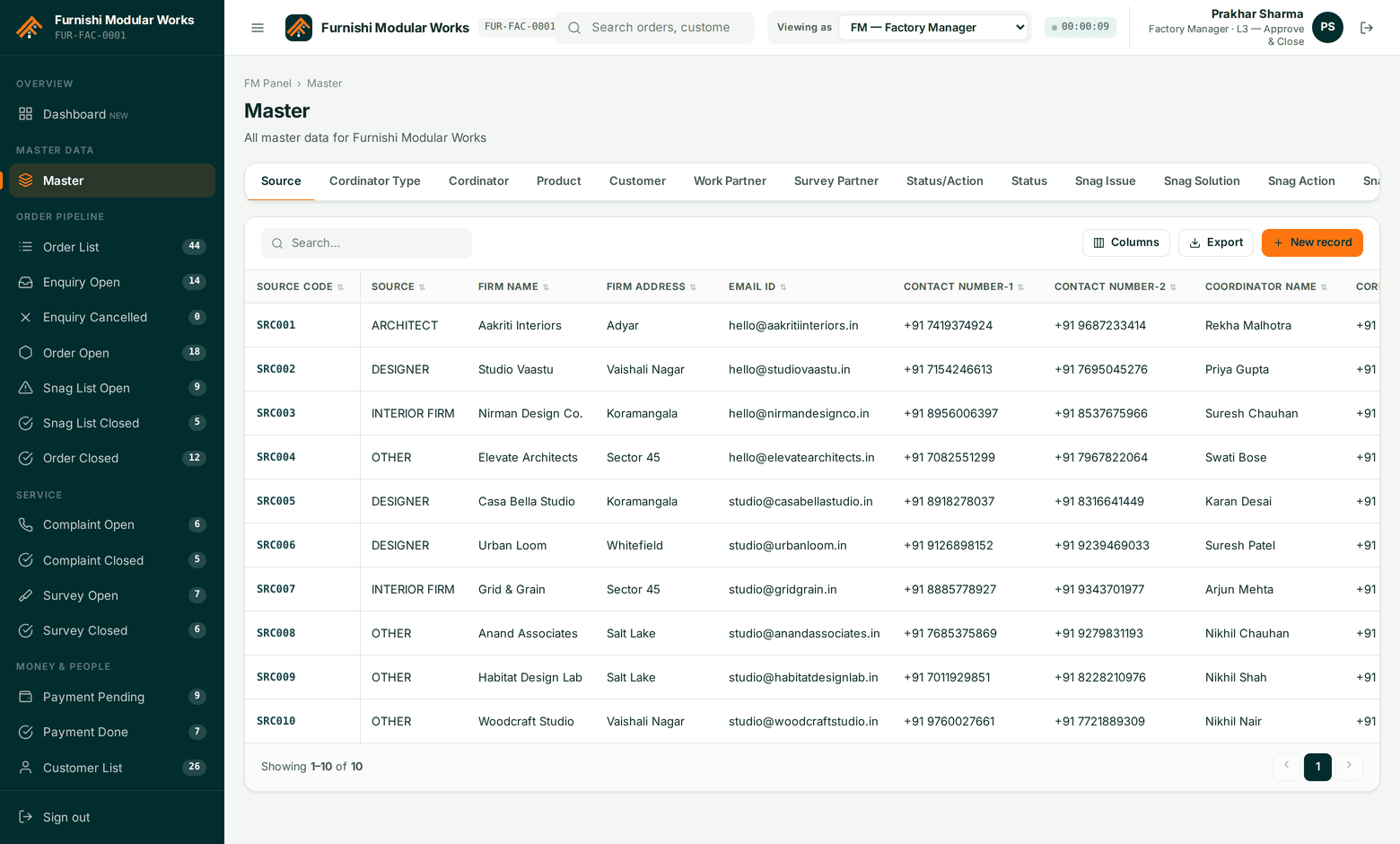Open the Complaint Closed page
Image resolution: width=1400 pixels, height=844 pixels.
[x=112, y=560]
